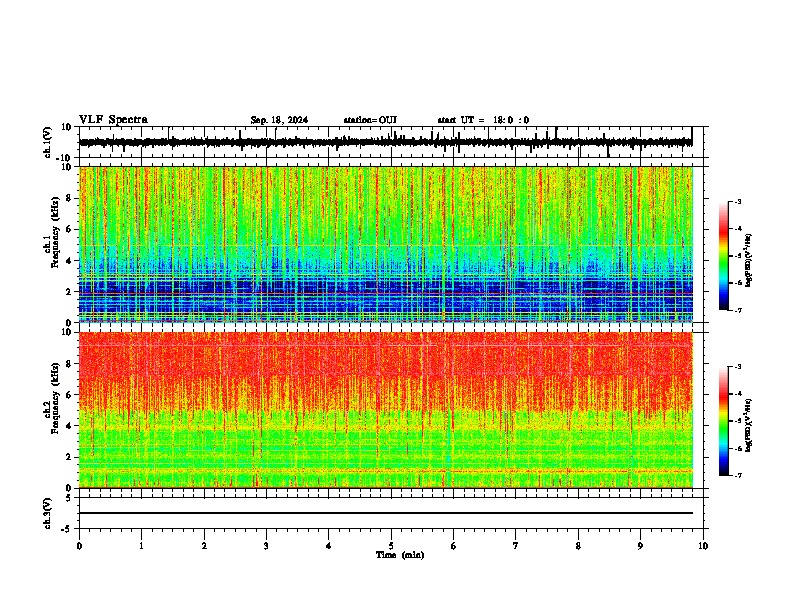The image size is (792, 612).
Task: Click time axis tick label "2"
Action: pyautogui.click(x=204, y=546)
